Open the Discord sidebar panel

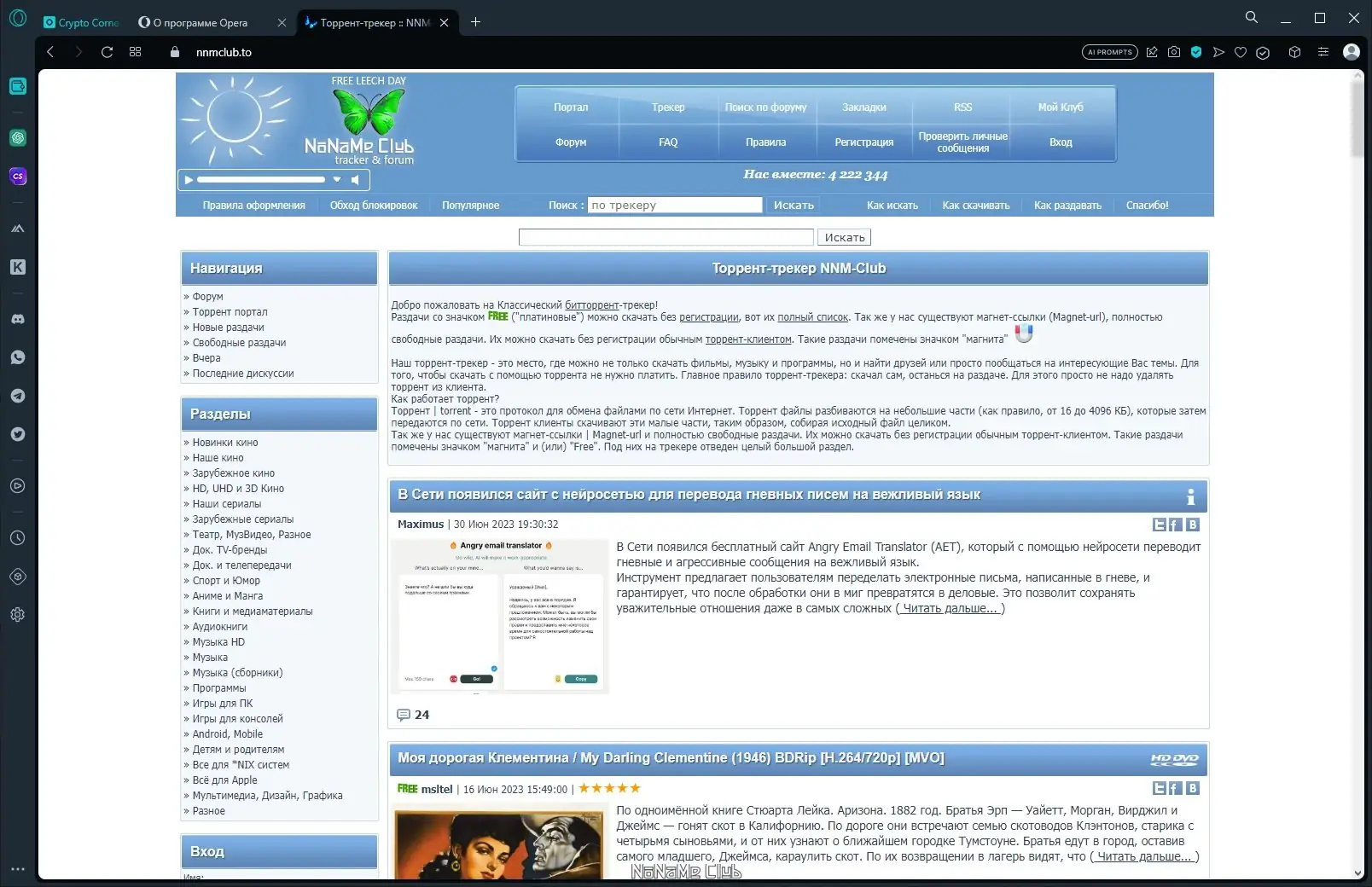18,318
